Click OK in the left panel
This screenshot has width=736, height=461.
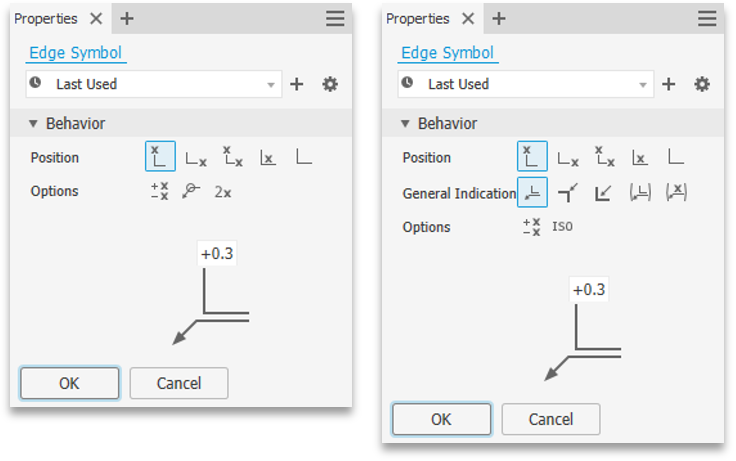click(69, 383)
